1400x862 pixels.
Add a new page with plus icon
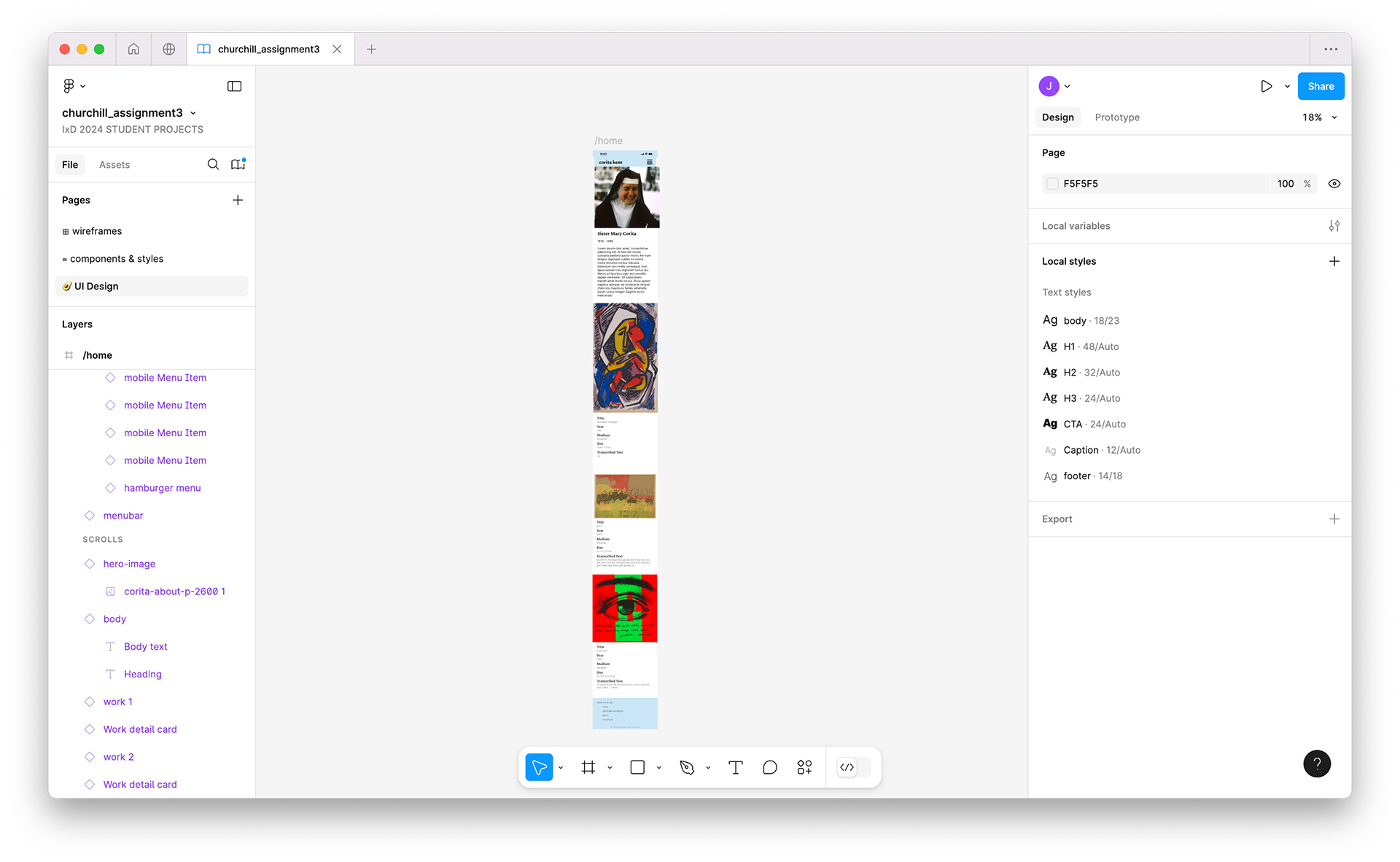point(238,200)
